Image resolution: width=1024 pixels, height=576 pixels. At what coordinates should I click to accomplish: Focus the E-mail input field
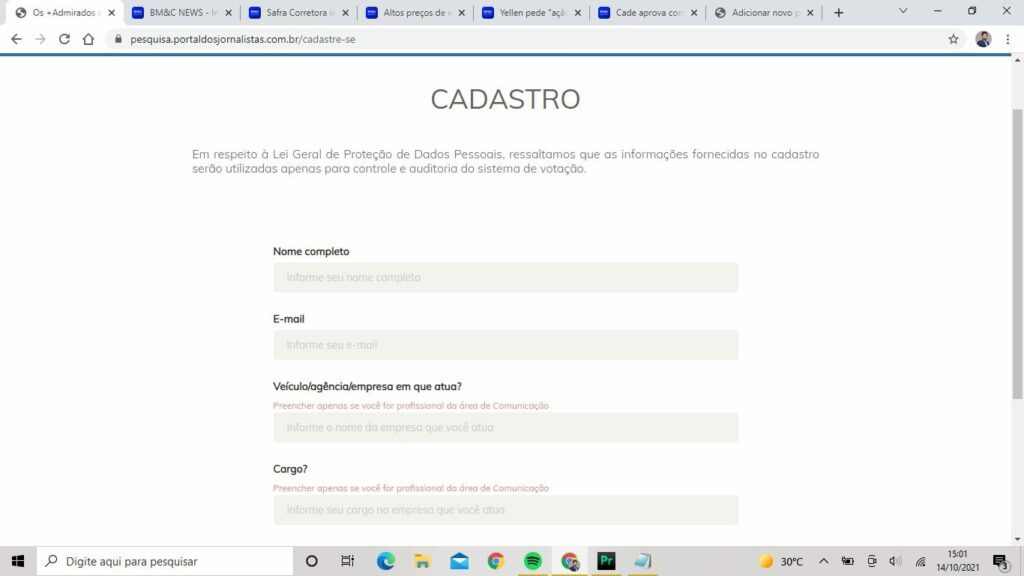click(x=505, y=345)
